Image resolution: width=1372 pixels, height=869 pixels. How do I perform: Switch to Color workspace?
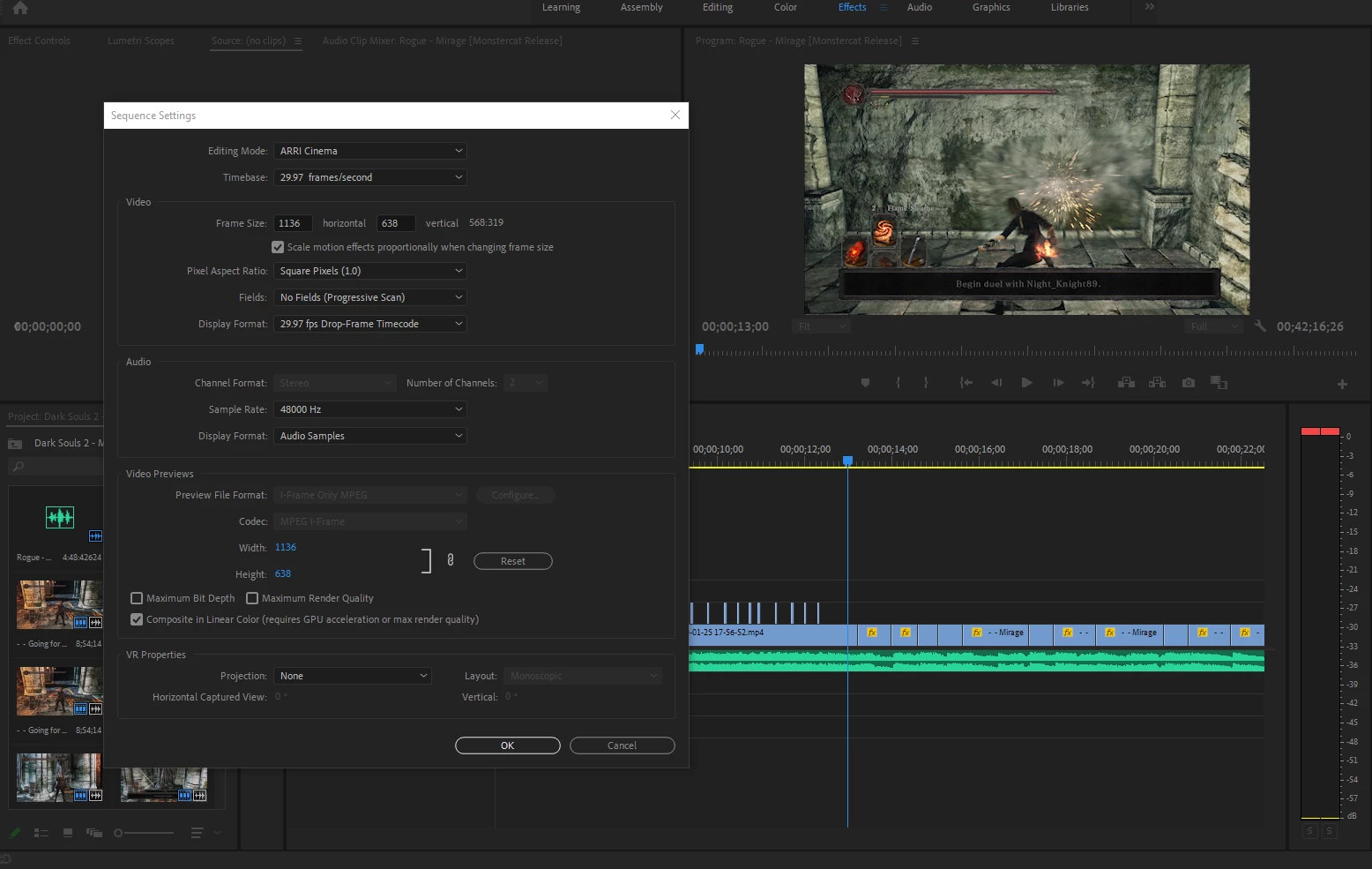coord(786,7)
